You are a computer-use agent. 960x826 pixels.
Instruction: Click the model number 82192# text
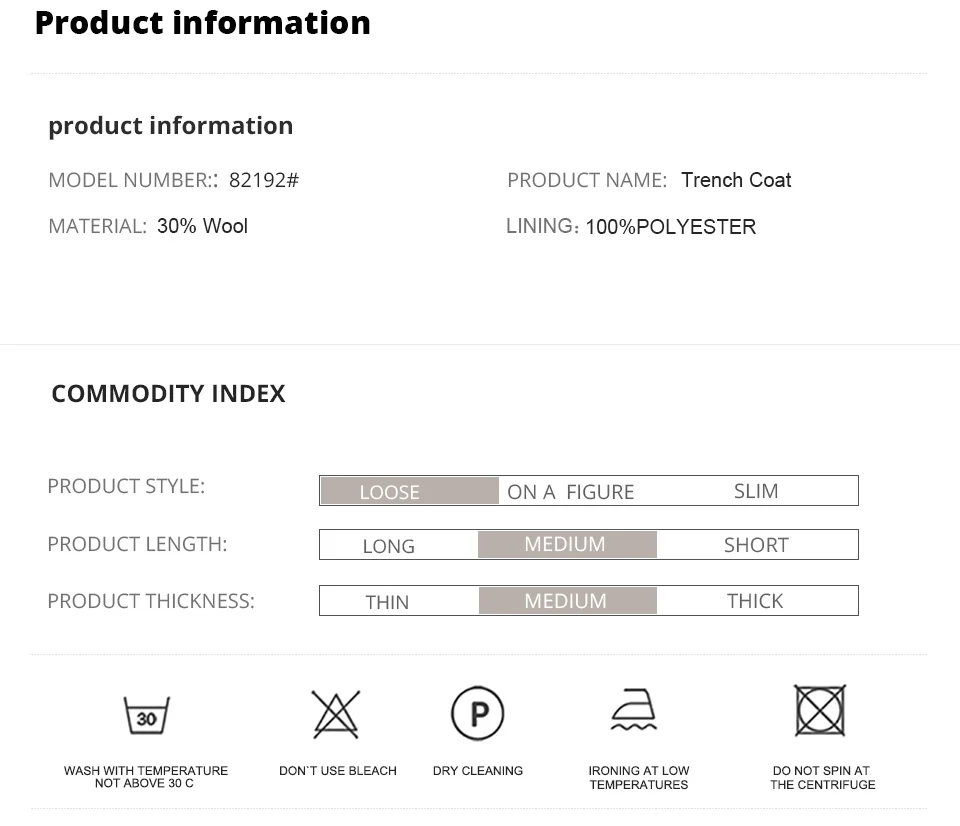pyautogui.click(x=264, y=180)
